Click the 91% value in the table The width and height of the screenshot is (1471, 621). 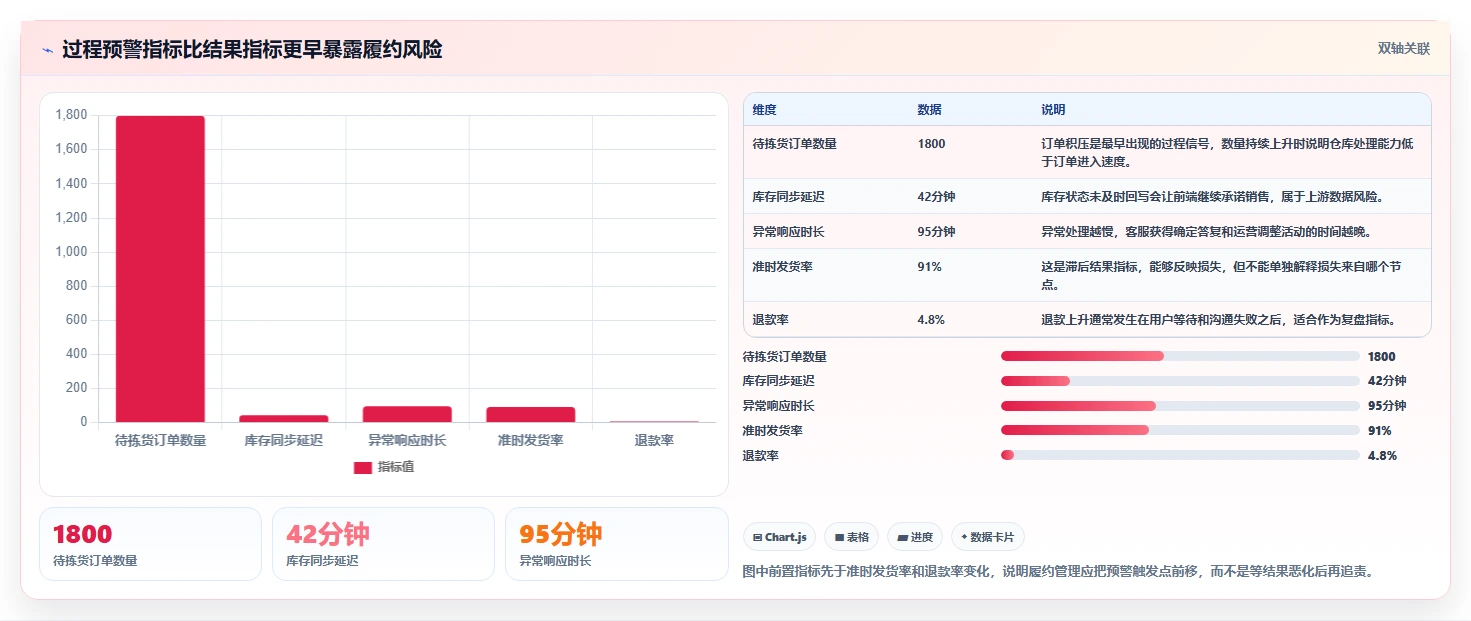click(929, 267)
